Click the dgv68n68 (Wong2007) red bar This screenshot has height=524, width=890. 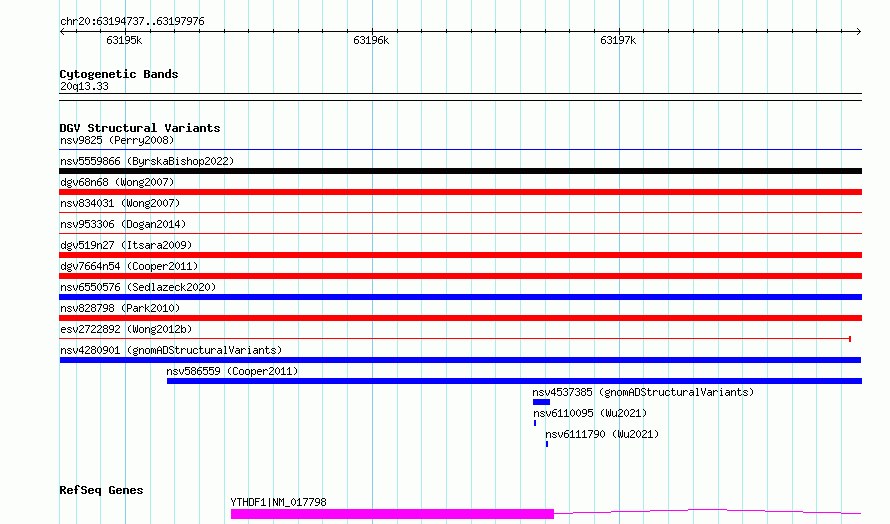460,192
